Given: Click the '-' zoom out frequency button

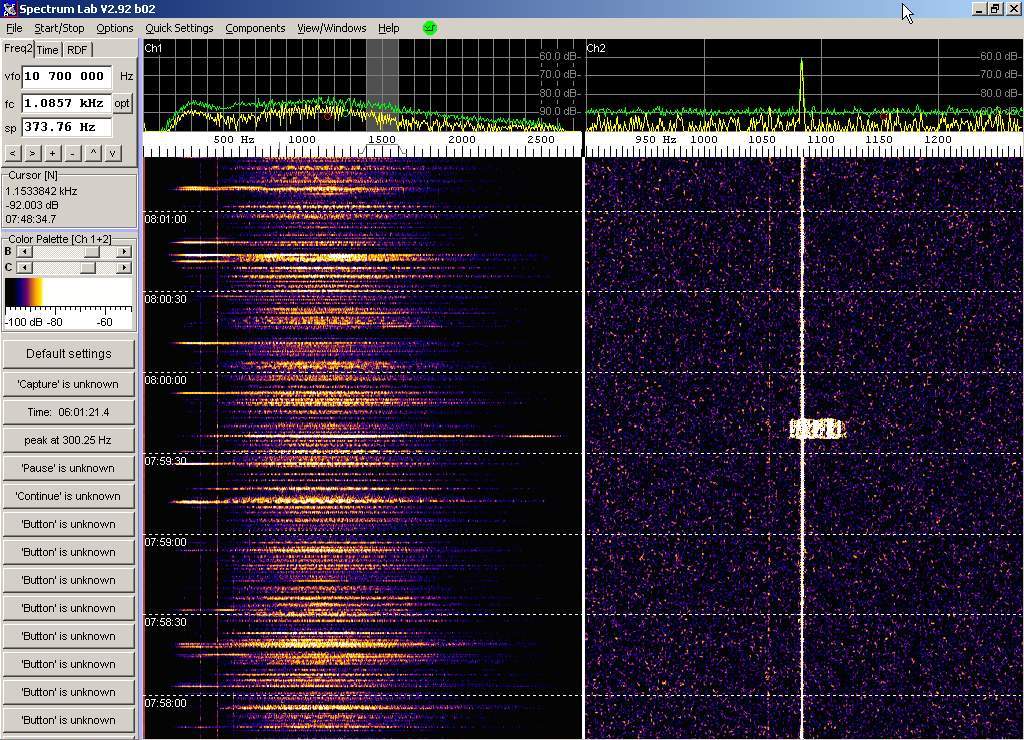Looking at the screenshot, I should 72,153.
